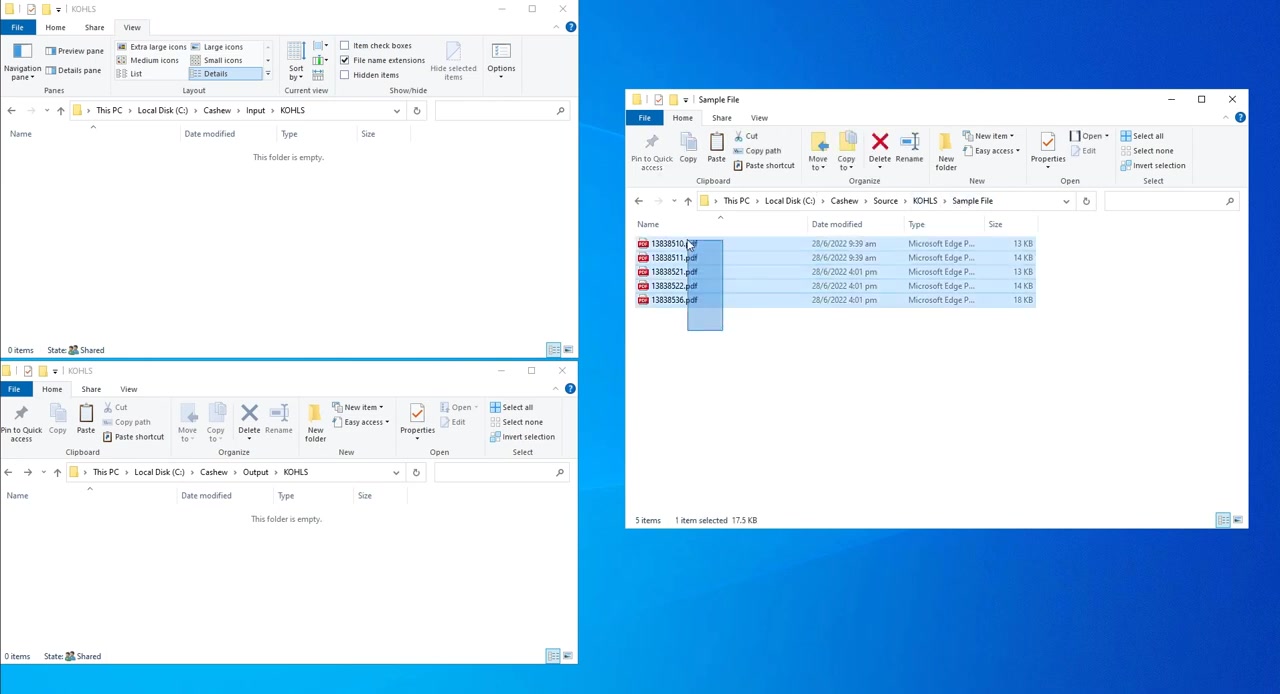The height and width of the screenshot is (694, 1280).
Task: Create a New folder in Sample File
Action: click(x=946, y=150)
